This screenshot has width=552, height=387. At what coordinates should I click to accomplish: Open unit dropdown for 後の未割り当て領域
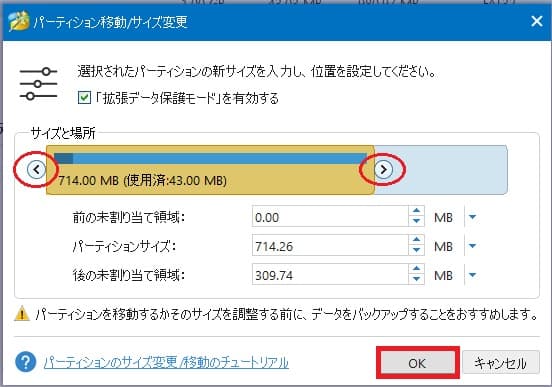tap(472, 275)
